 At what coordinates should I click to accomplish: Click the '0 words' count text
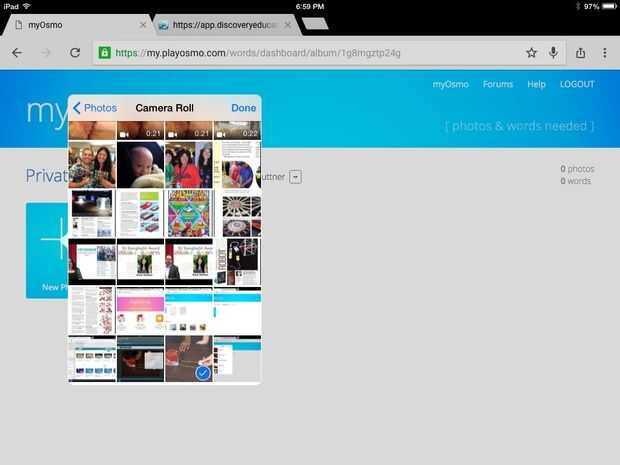pos(575,181)
